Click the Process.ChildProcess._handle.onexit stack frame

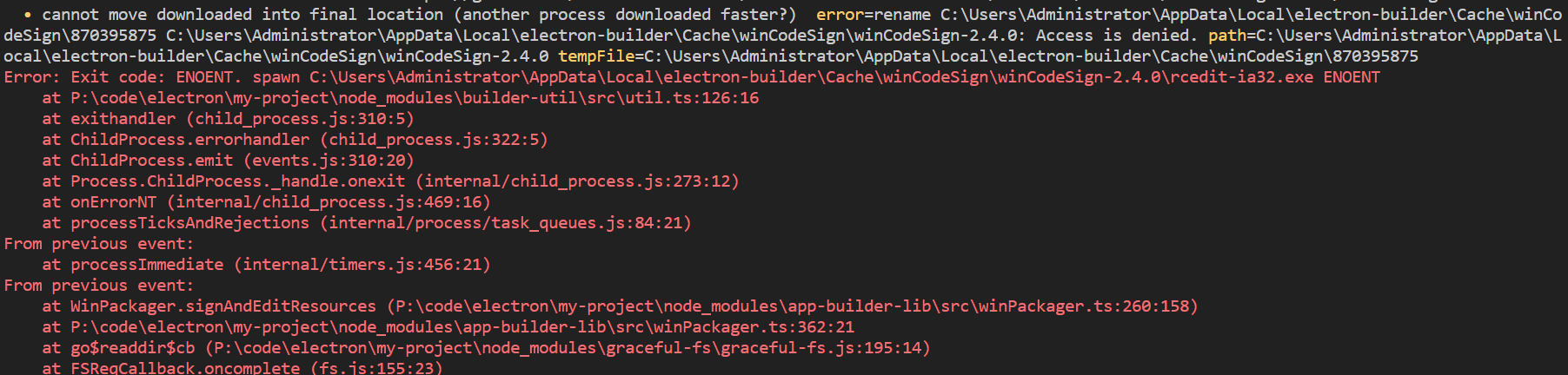point(390,181)
